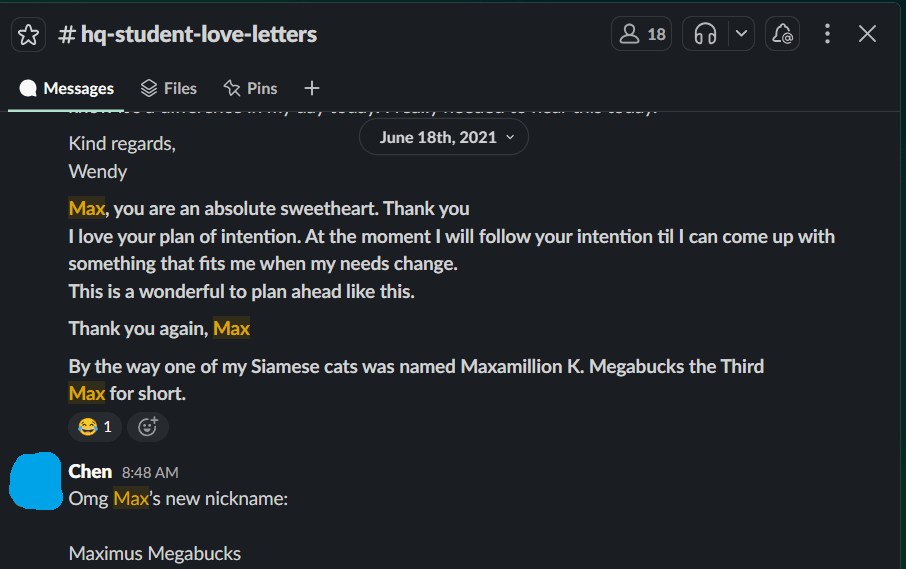
Task: Add a new tab with plus icon
Action: (312, 88)
